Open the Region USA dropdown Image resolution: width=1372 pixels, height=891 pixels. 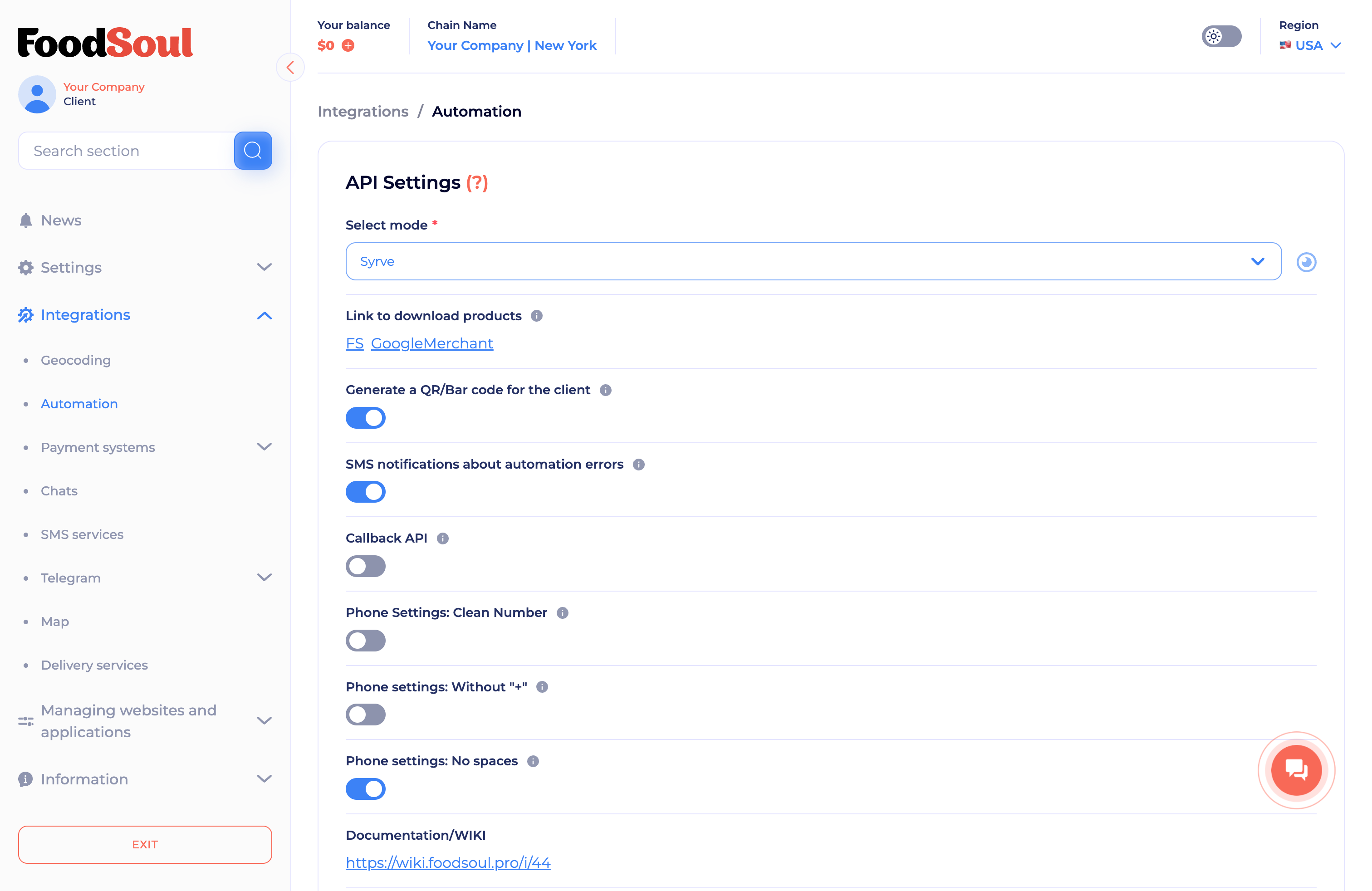(1310, 45)
